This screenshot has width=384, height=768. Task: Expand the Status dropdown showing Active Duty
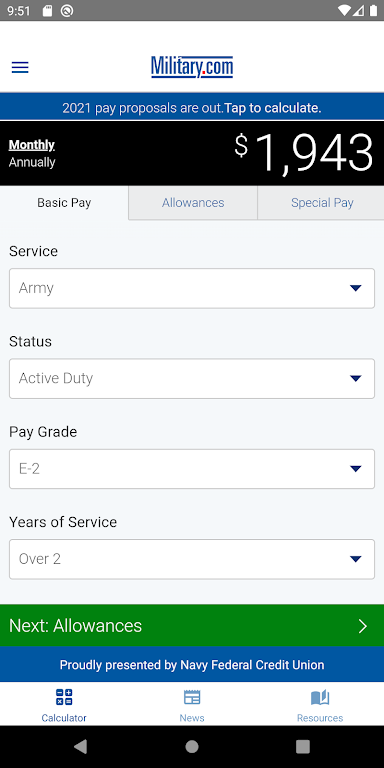pos(192,378)
